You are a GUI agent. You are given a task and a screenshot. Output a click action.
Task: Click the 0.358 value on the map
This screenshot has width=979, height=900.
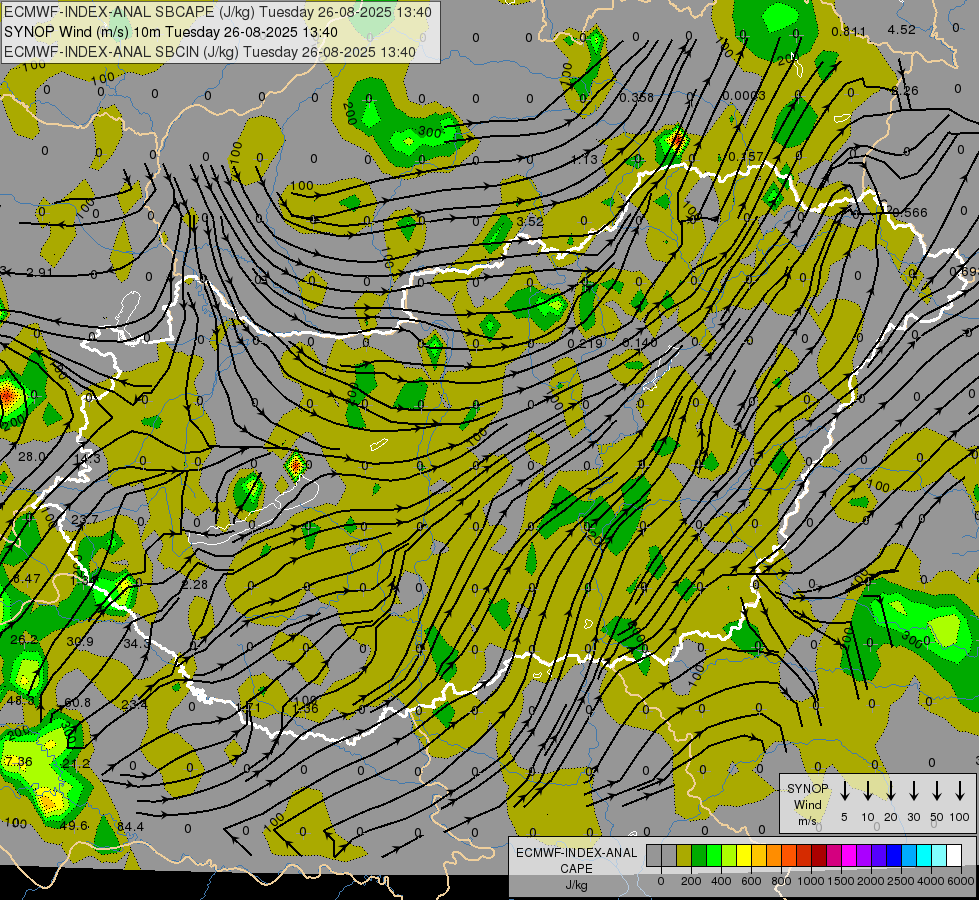tap(637, 97)
